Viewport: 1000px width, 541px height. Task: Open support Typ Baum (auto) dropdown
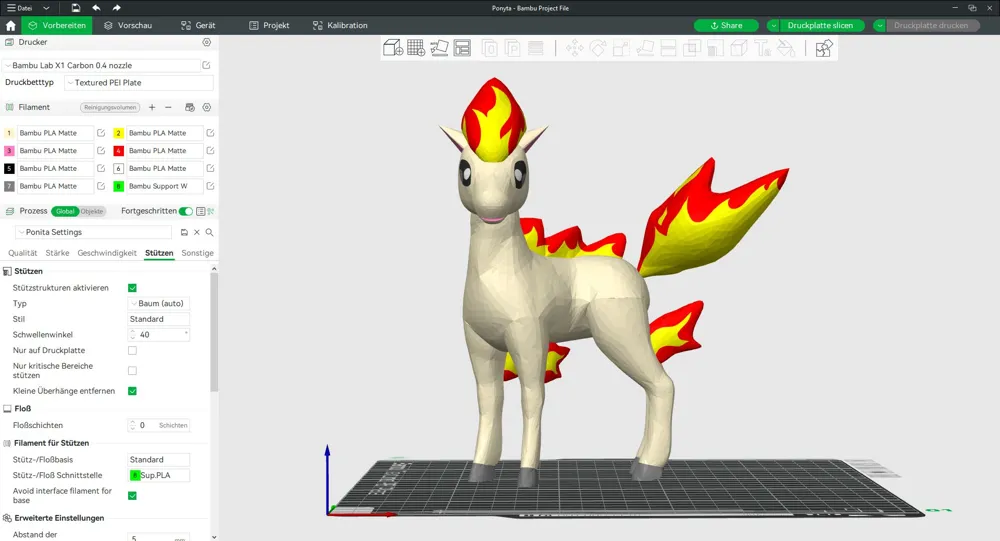click(159, 303)
